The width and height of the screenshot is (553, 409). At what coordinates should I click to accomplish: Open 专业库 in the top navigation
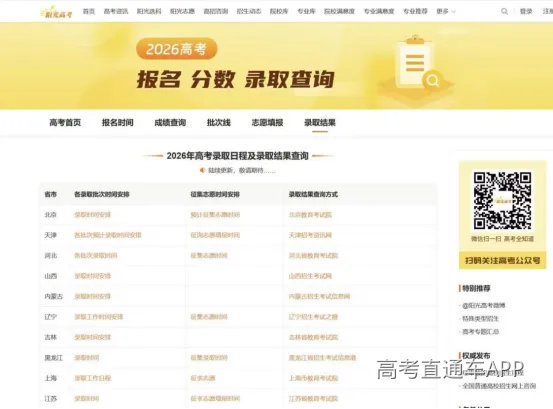pyautogui.click(x=306, y=12)
